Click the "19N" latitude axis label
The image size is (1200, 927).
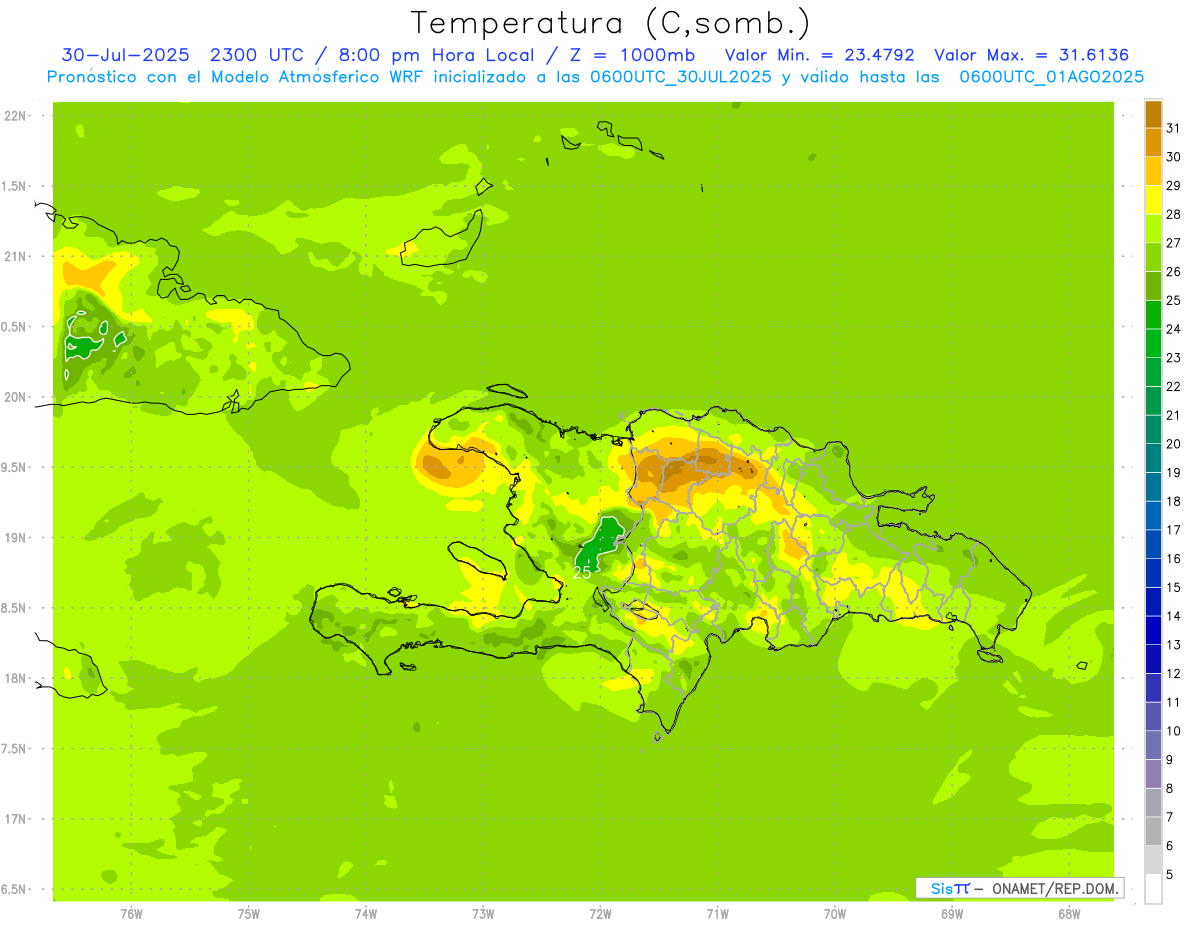click(15, 537)
